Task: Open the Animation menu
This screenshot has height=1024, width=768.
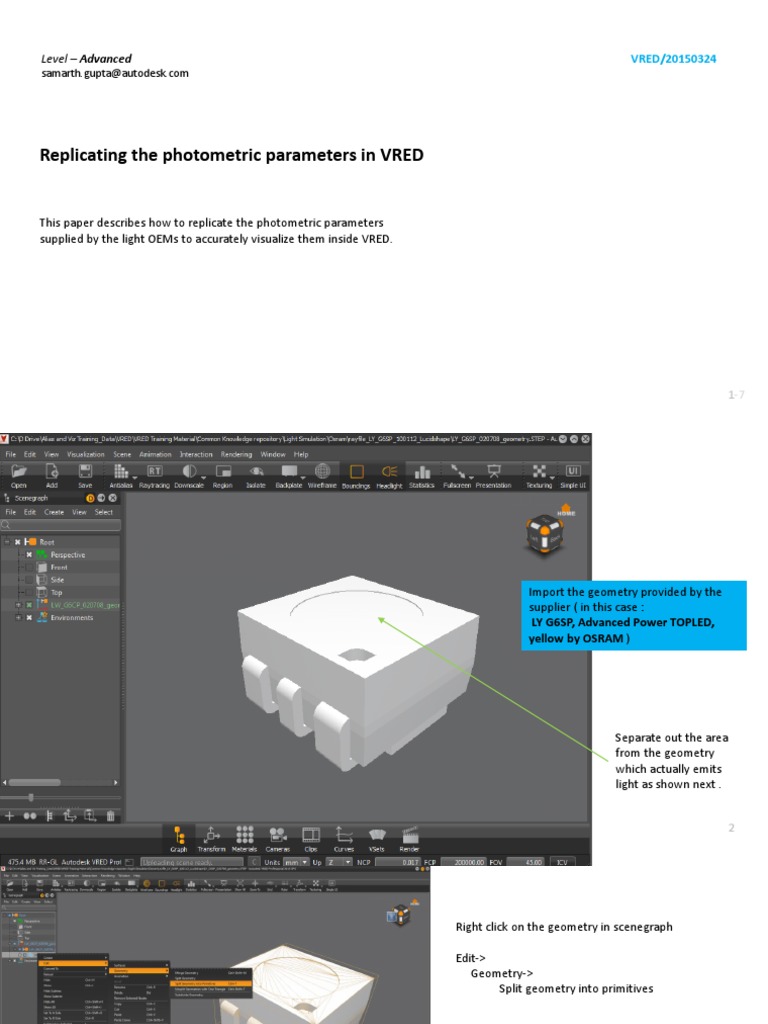Action: pos(155,455)
